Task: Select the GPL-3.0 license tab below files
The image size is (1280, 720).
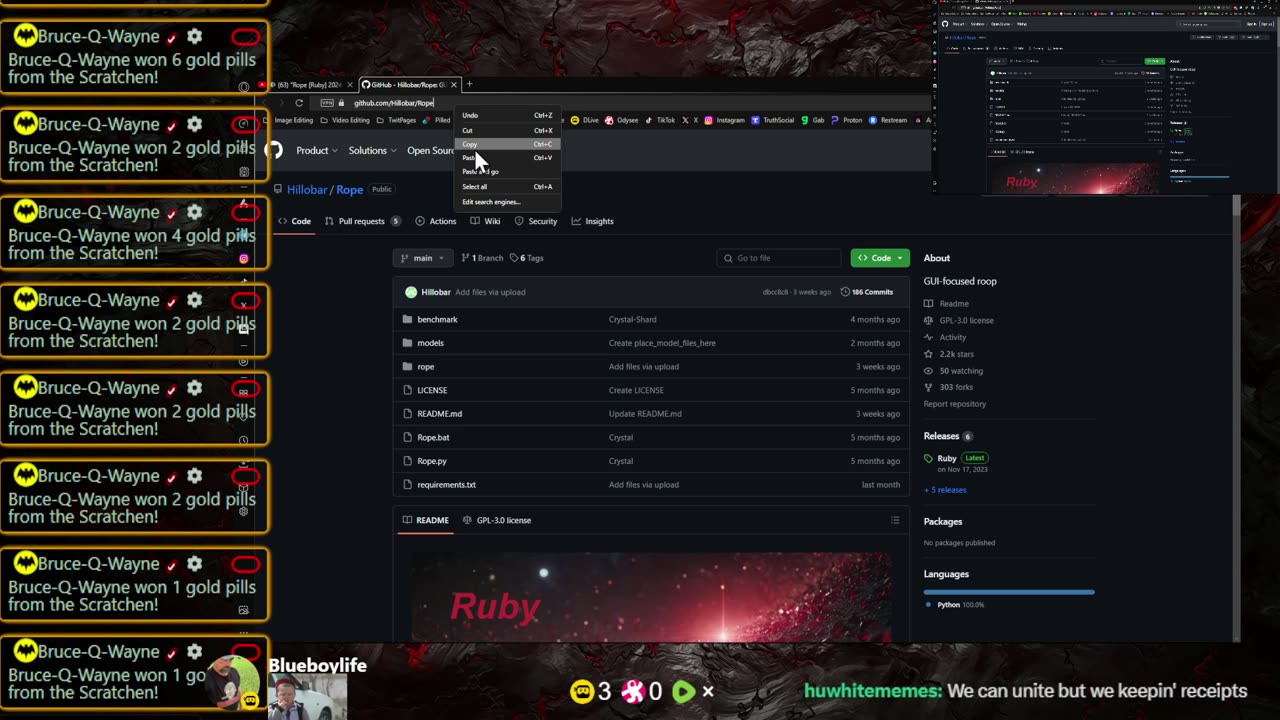Action: point(497,520)
